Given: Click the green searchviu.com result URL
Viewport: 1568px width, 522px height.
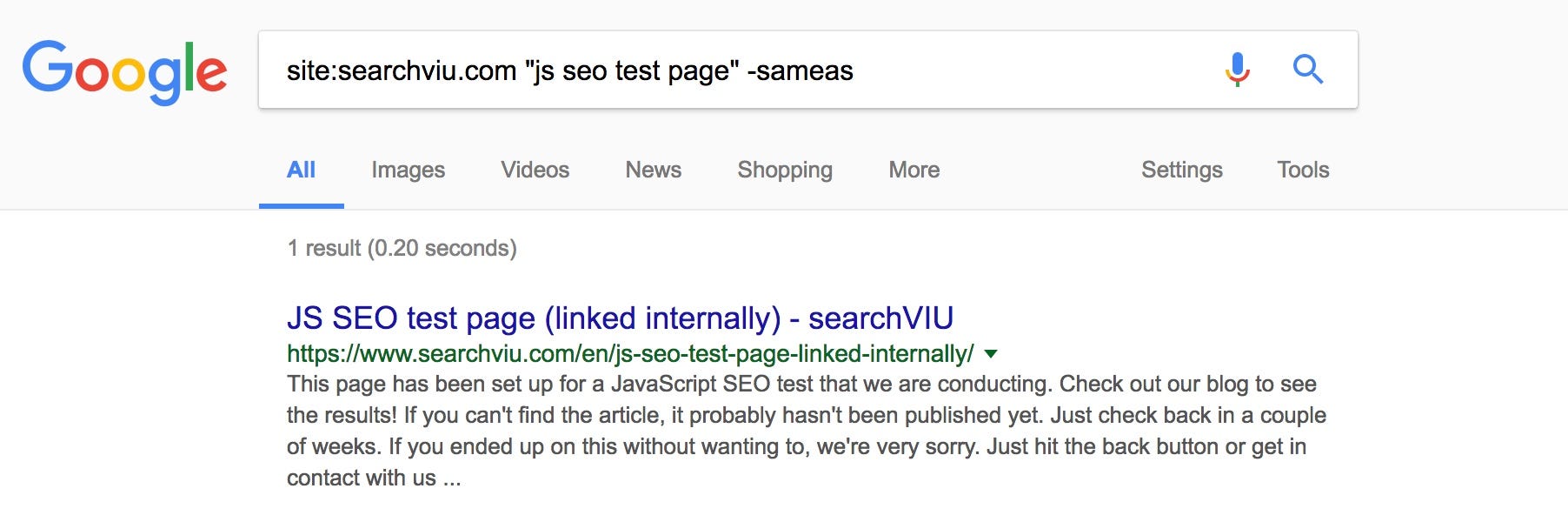Looking at the screenshot, I should (x=630, y=354).
